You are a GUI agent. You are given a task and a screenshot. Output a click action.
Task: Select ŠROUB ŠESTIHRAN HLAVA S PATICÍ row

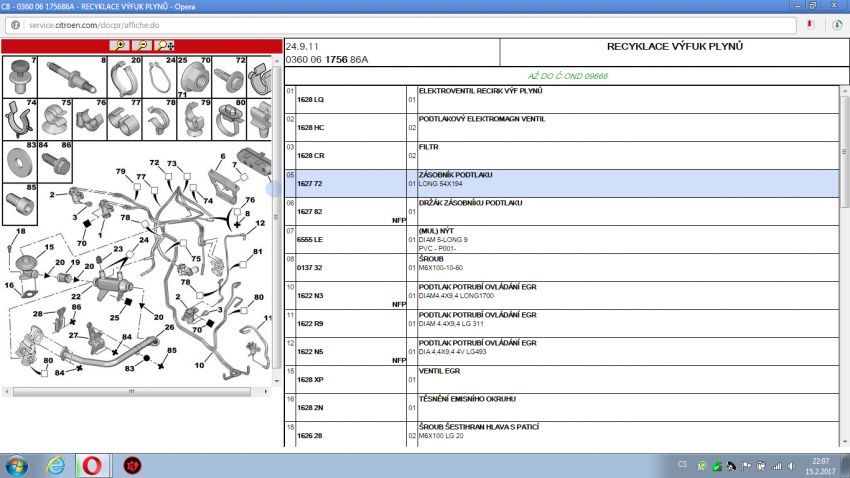[x=562, y=435]
